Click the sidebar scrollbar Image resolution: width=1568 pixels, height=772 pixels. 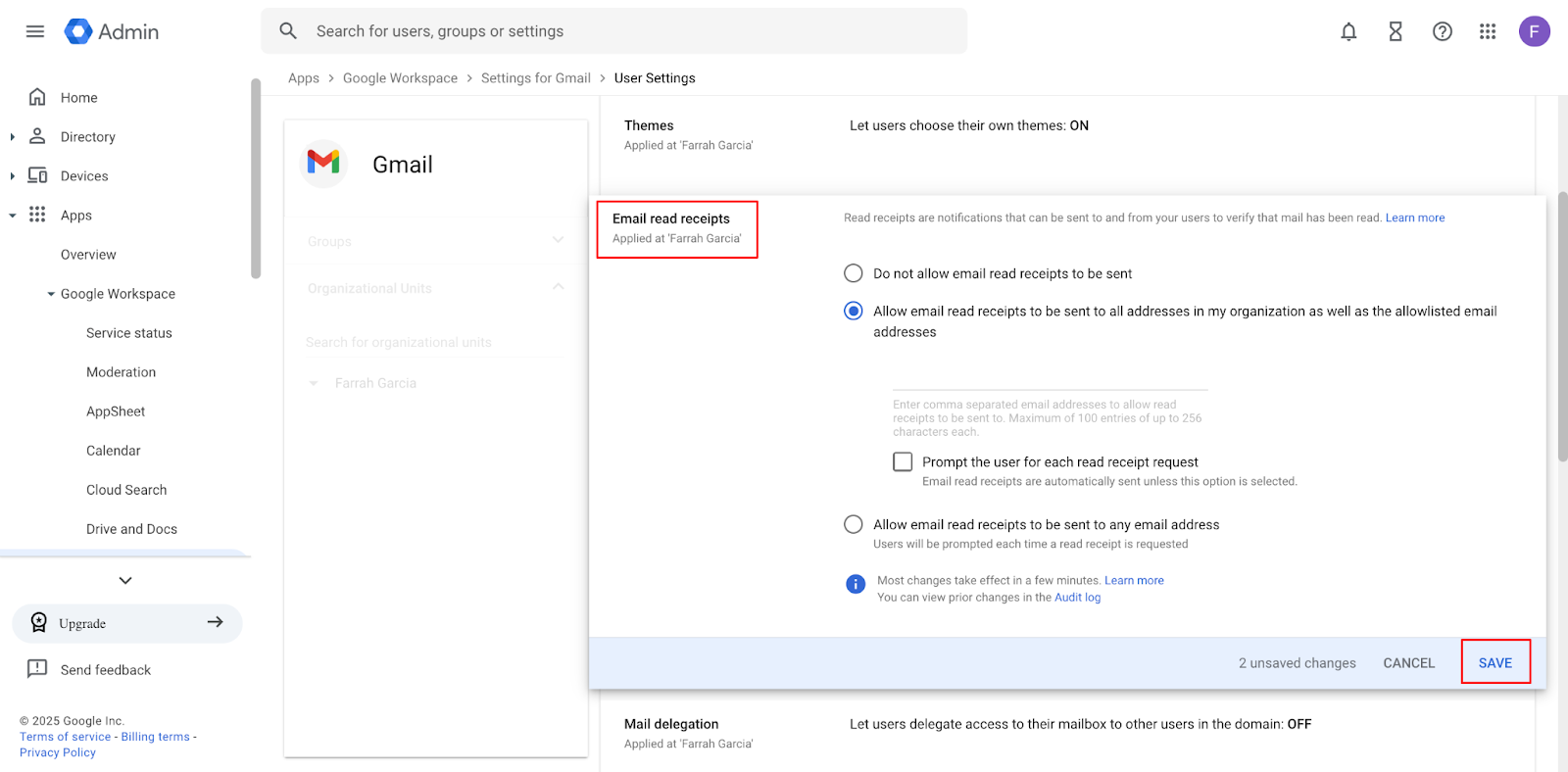pos(256,179)
